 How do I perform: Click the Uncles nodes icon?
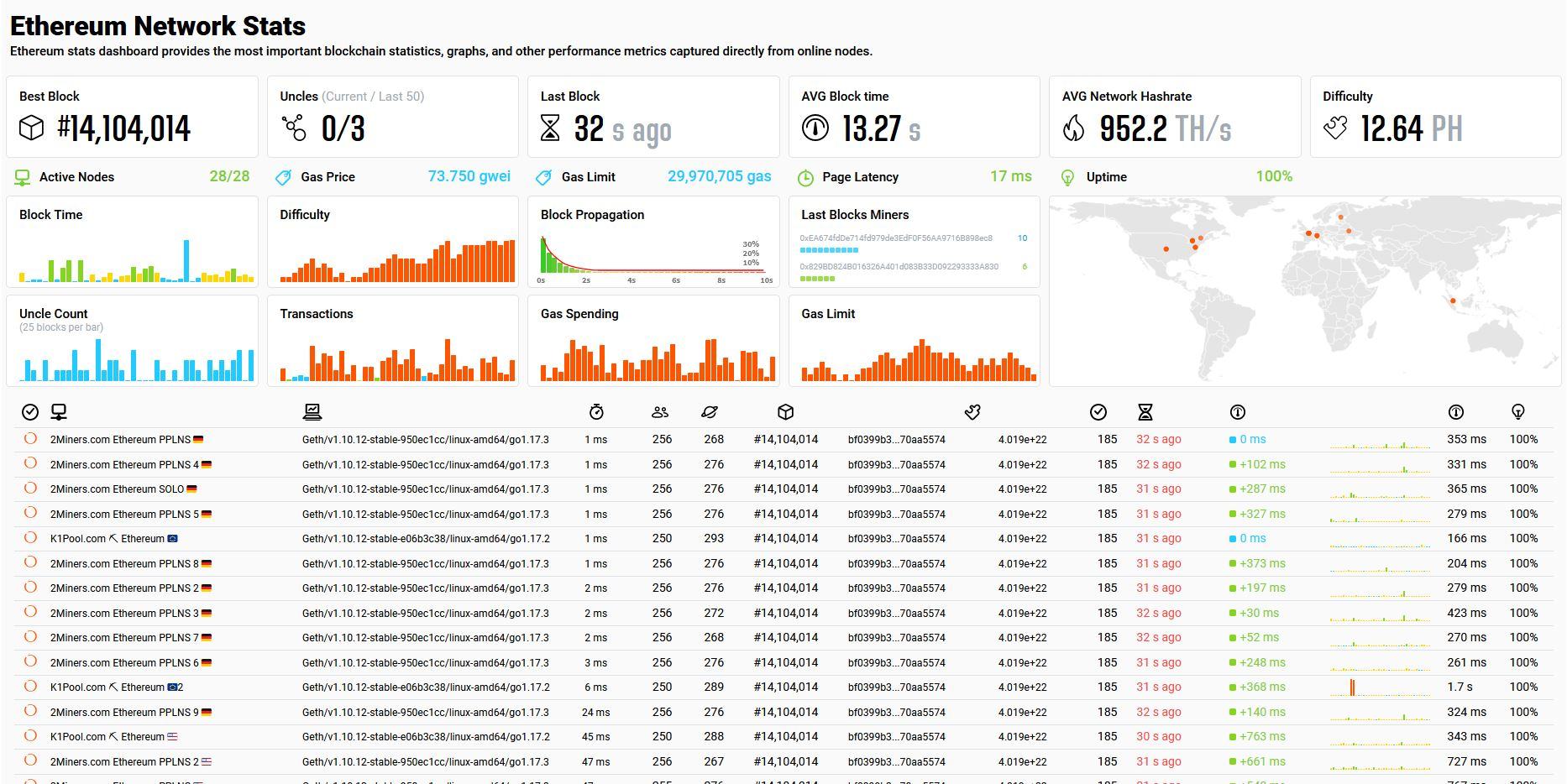(x=294, y=128)
